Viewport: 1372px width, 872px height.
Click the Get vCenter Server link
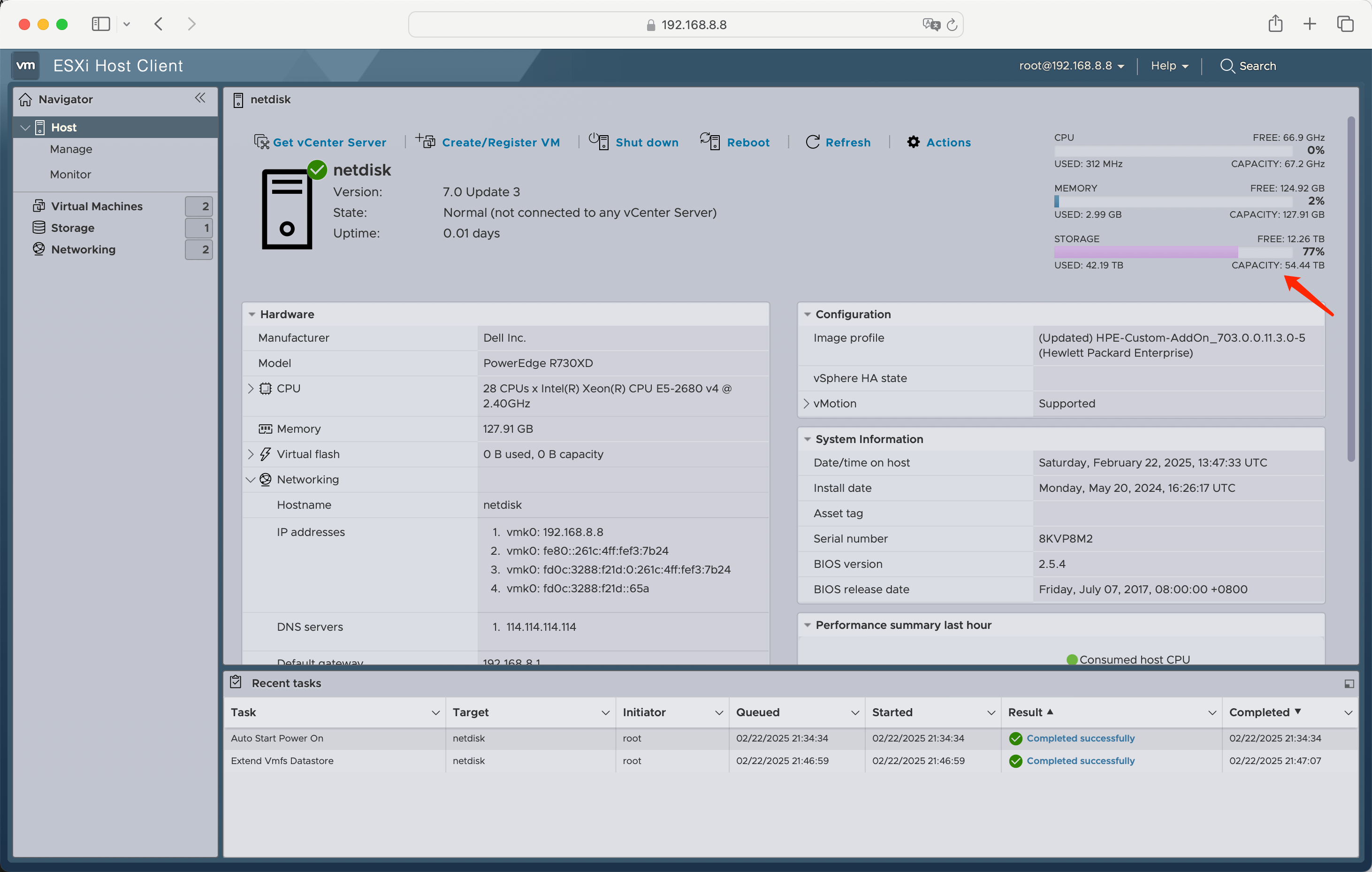(x=329, y=142)
